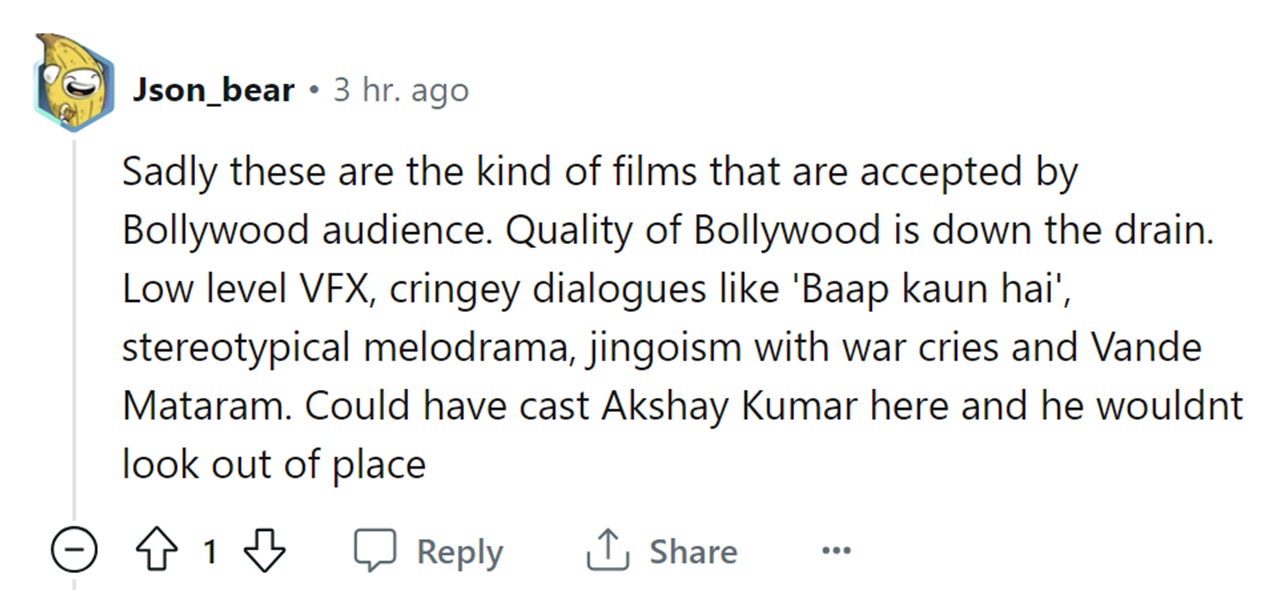Screen dimensions: 1273x590
Task: Click 'Vande' in the comment text
Action: tap(1145, 347)
